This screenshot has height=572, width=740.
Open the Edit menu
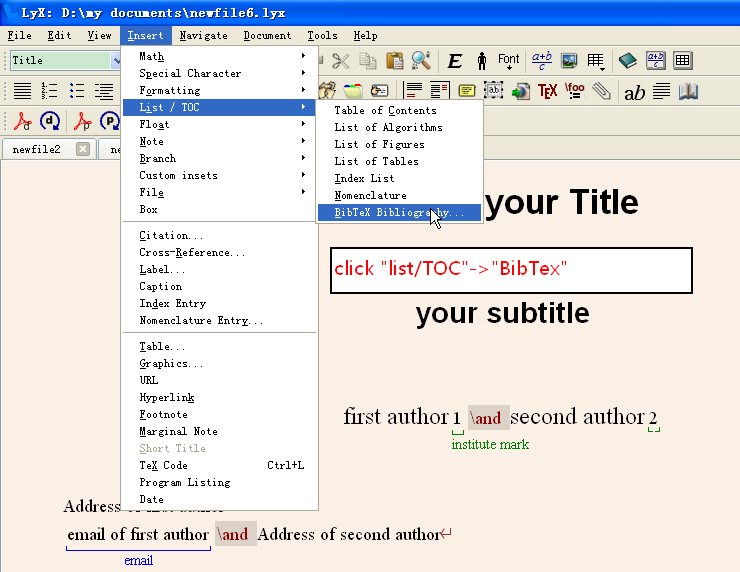click(59, 35)
